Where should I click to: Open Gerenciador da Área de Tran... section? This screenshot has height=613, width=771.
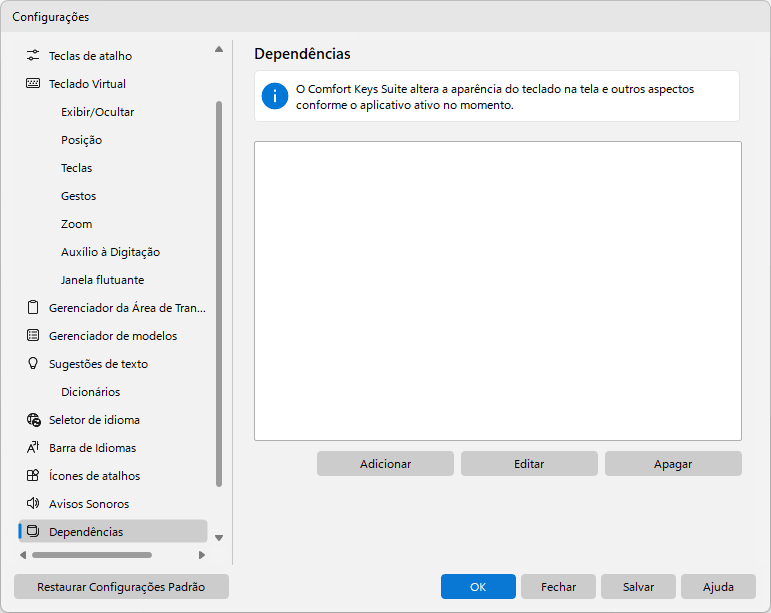tap(127, 308)
